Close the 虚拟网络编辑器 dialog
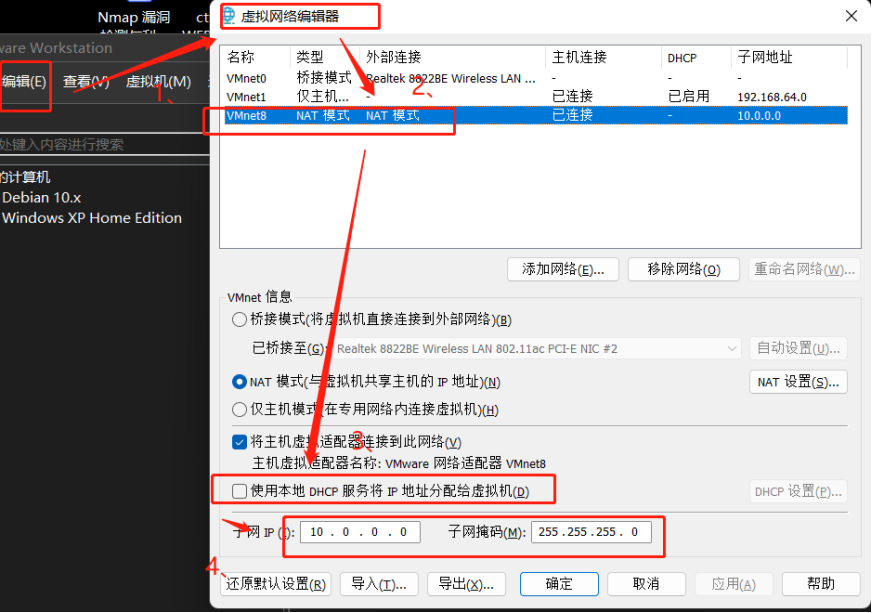Screen dimensions: 872x613 pyautogui.click(x=851, y=16)
